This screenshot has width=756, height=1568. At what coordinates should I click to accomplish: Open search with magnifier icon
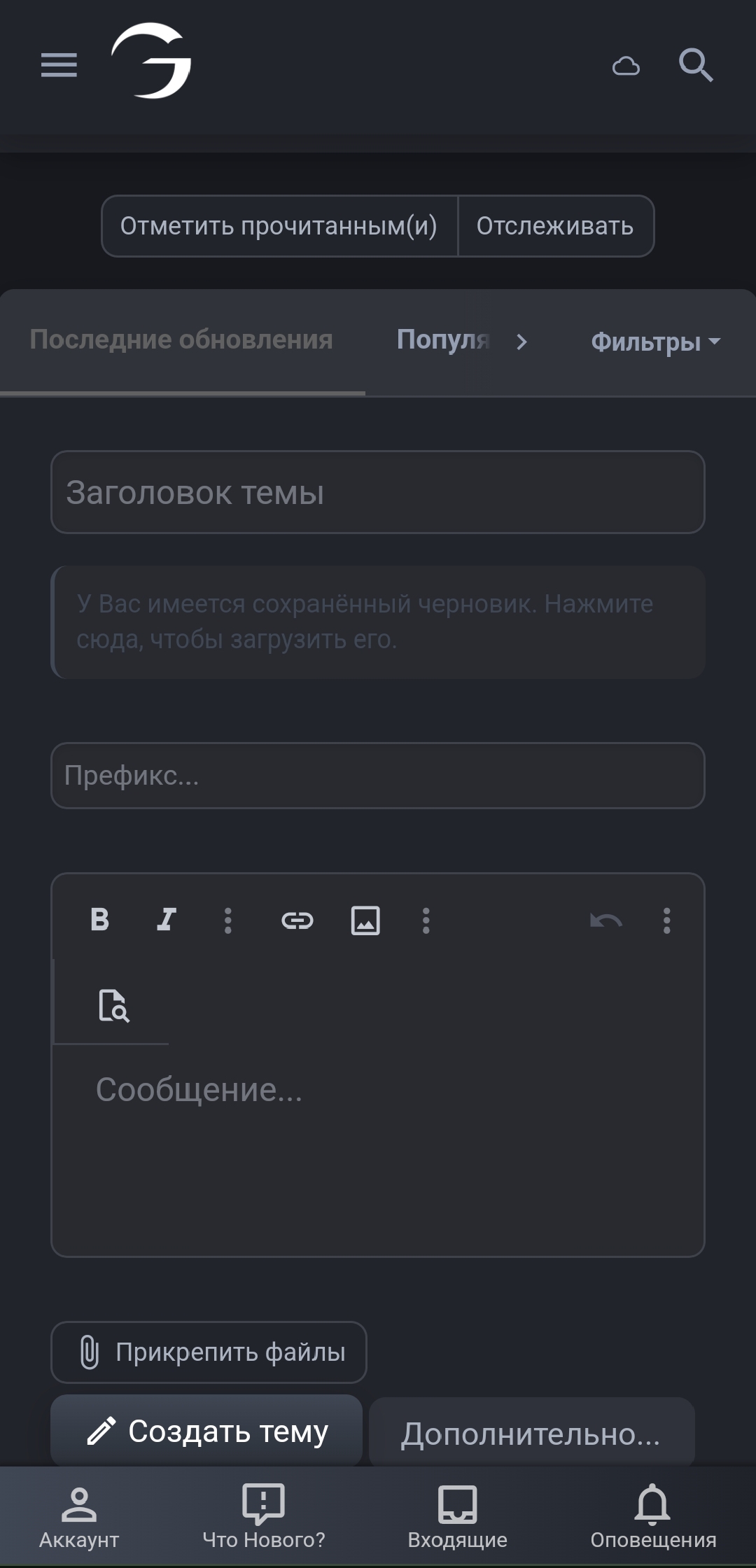tap(696, 65)
